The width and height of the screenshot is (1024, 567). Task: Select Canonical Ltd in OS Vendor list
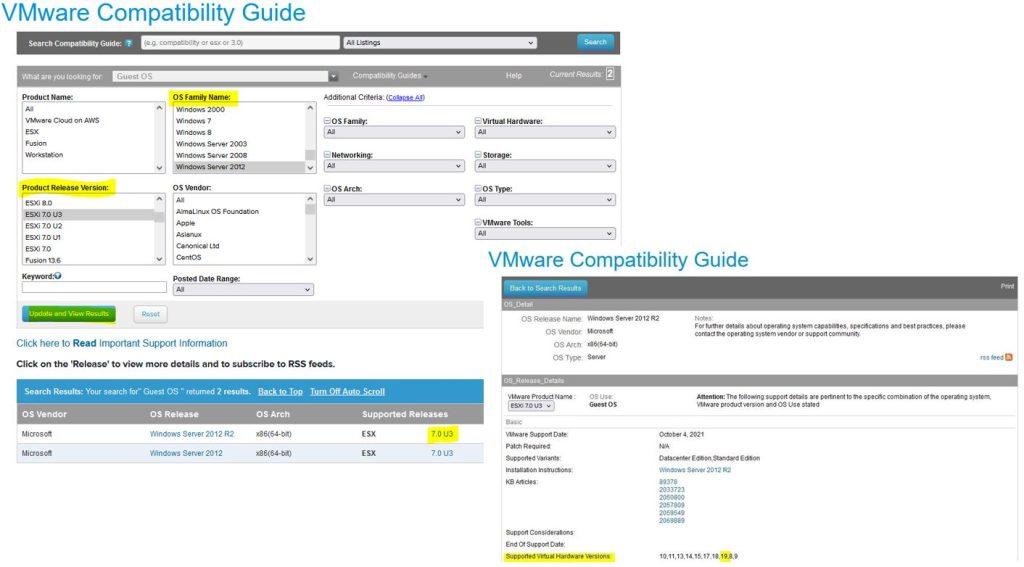[239, 246]
